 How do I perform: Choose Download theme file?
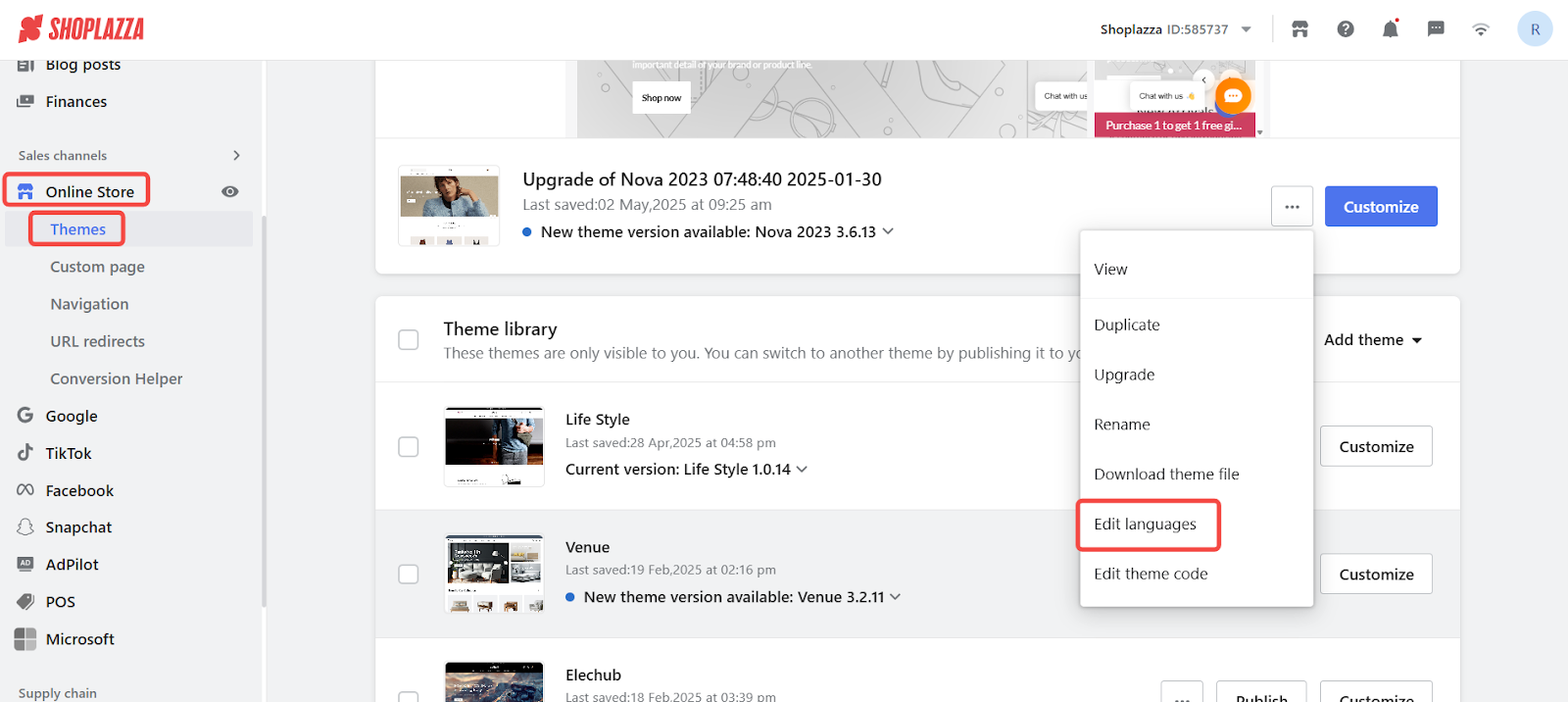pyautogui.click(x=1196, y=474)
